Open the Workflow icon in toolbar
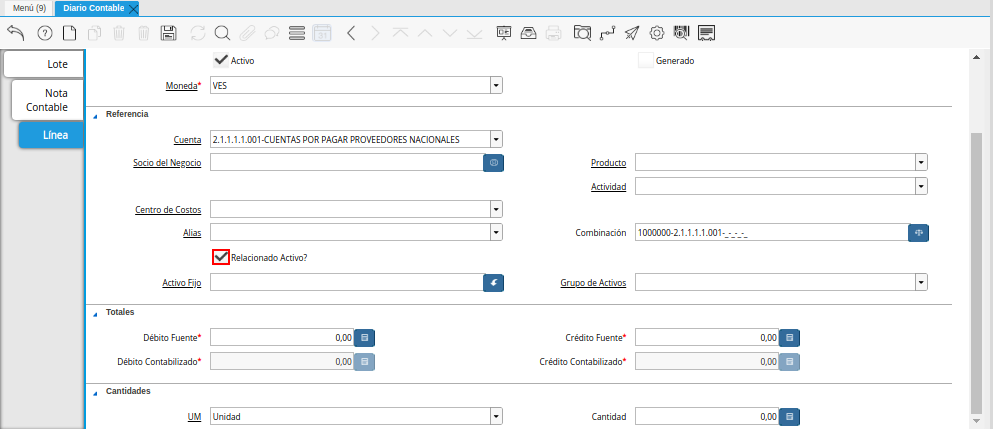993x429 pixels. point(607,33)
